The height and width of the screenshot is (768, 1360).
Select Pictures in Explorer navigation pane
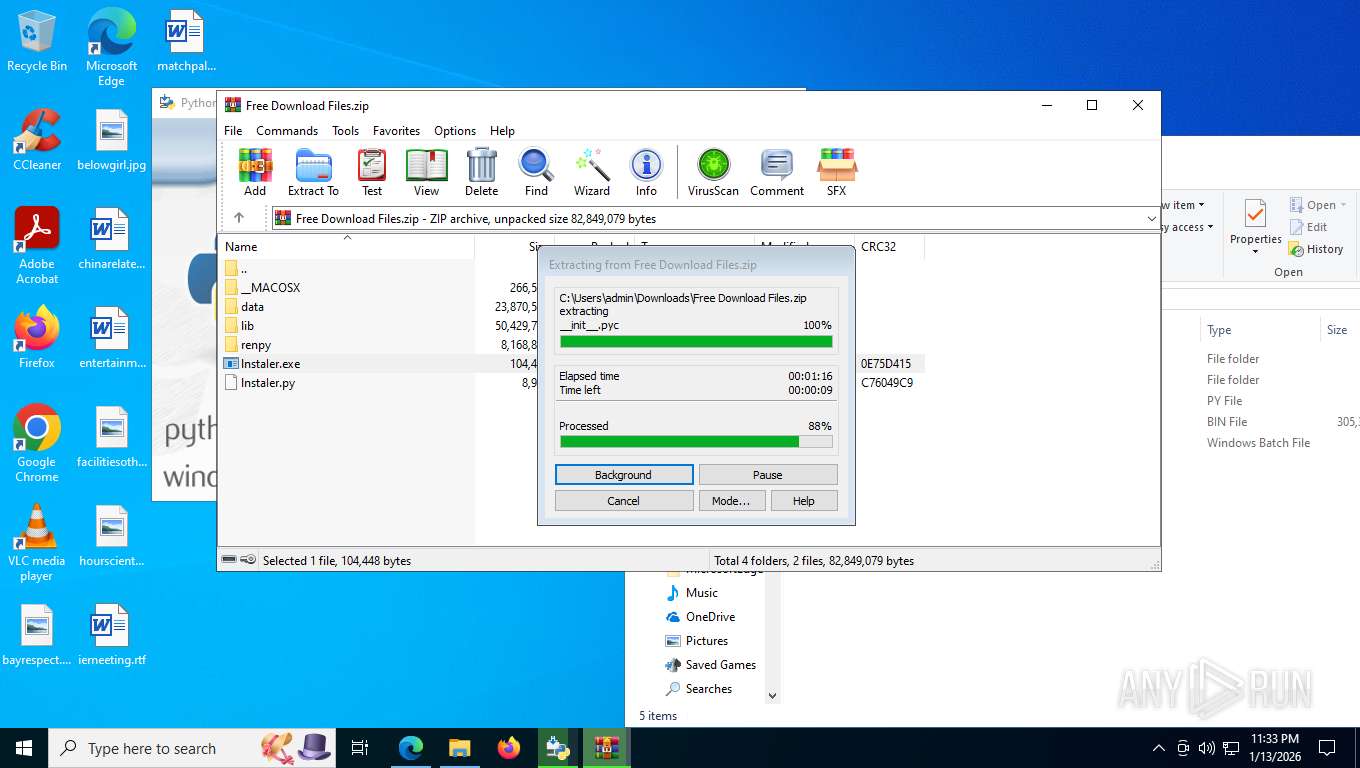click(x=706, y=640)
